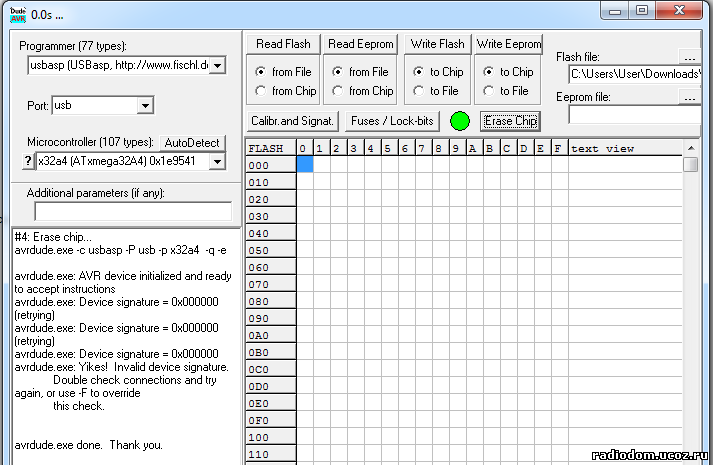Click AutoDetect microcontroller button
713x465 pixels.
pos(192,143)
